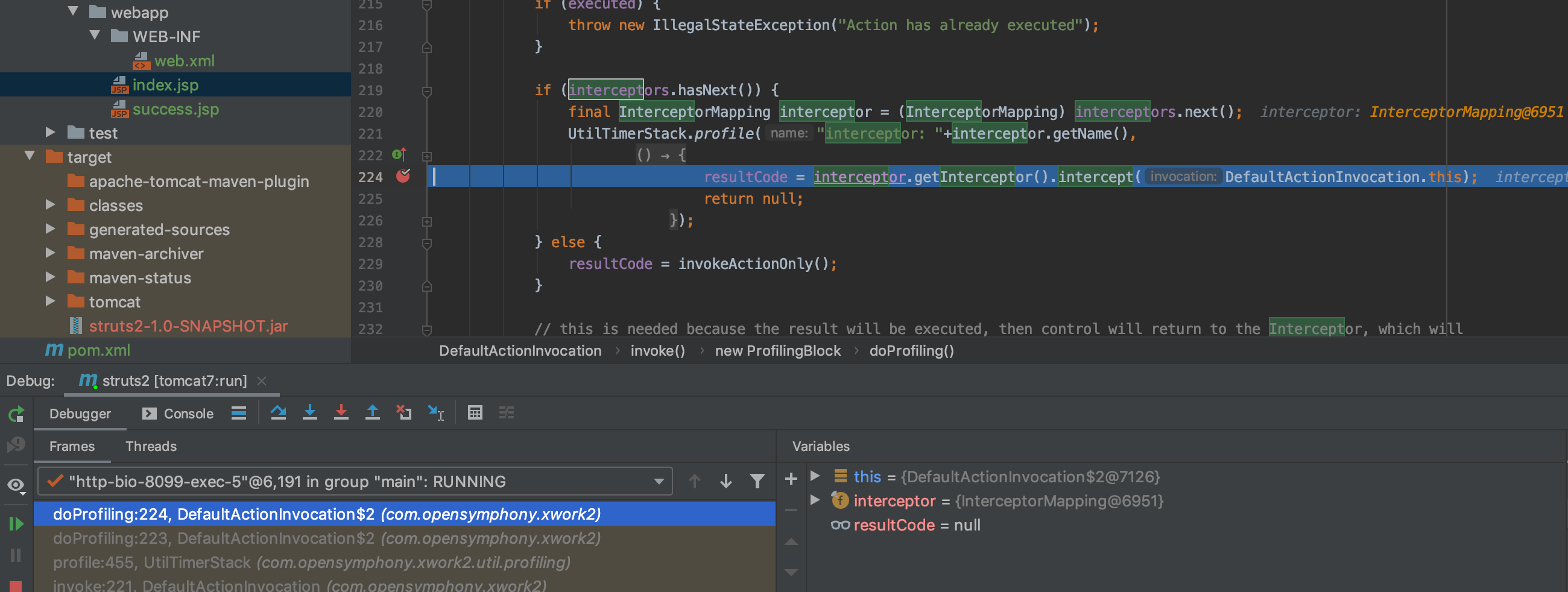Click the remove watch minus icon
1568x592 pixels.
(791, 510)
